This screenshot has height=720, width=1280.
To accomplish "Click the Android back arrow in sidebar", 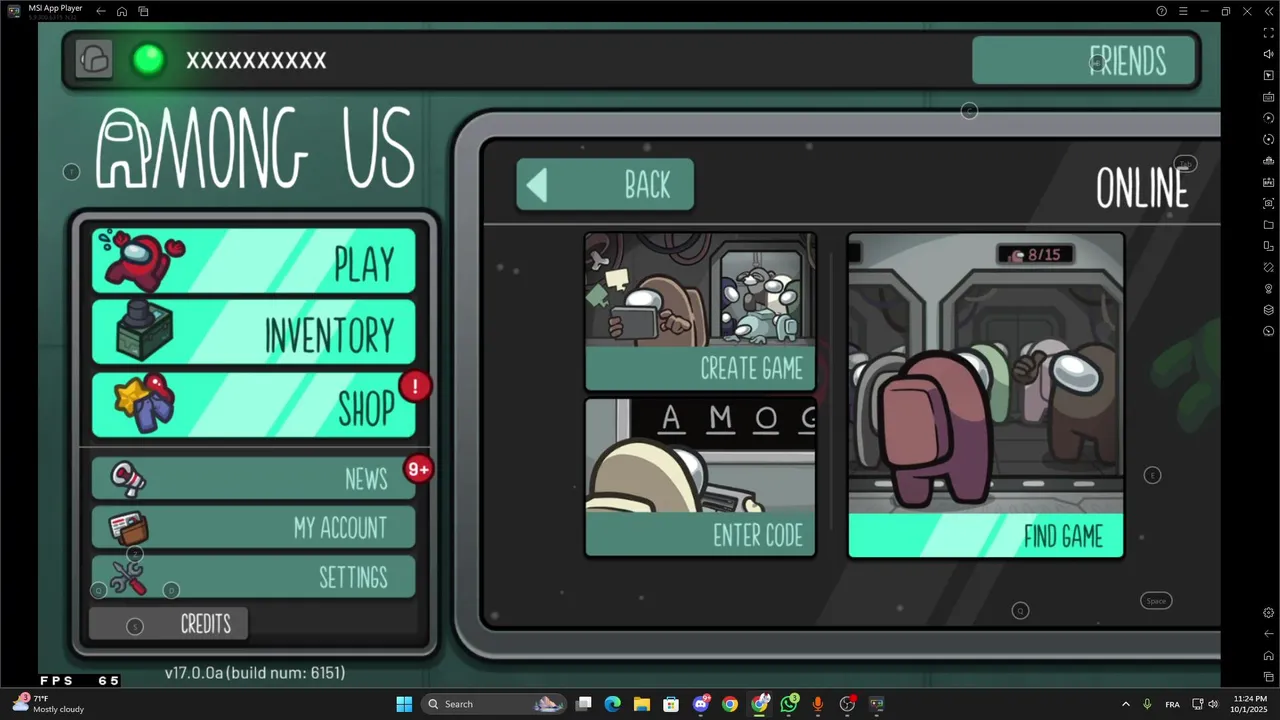I will pos(1269,634).
